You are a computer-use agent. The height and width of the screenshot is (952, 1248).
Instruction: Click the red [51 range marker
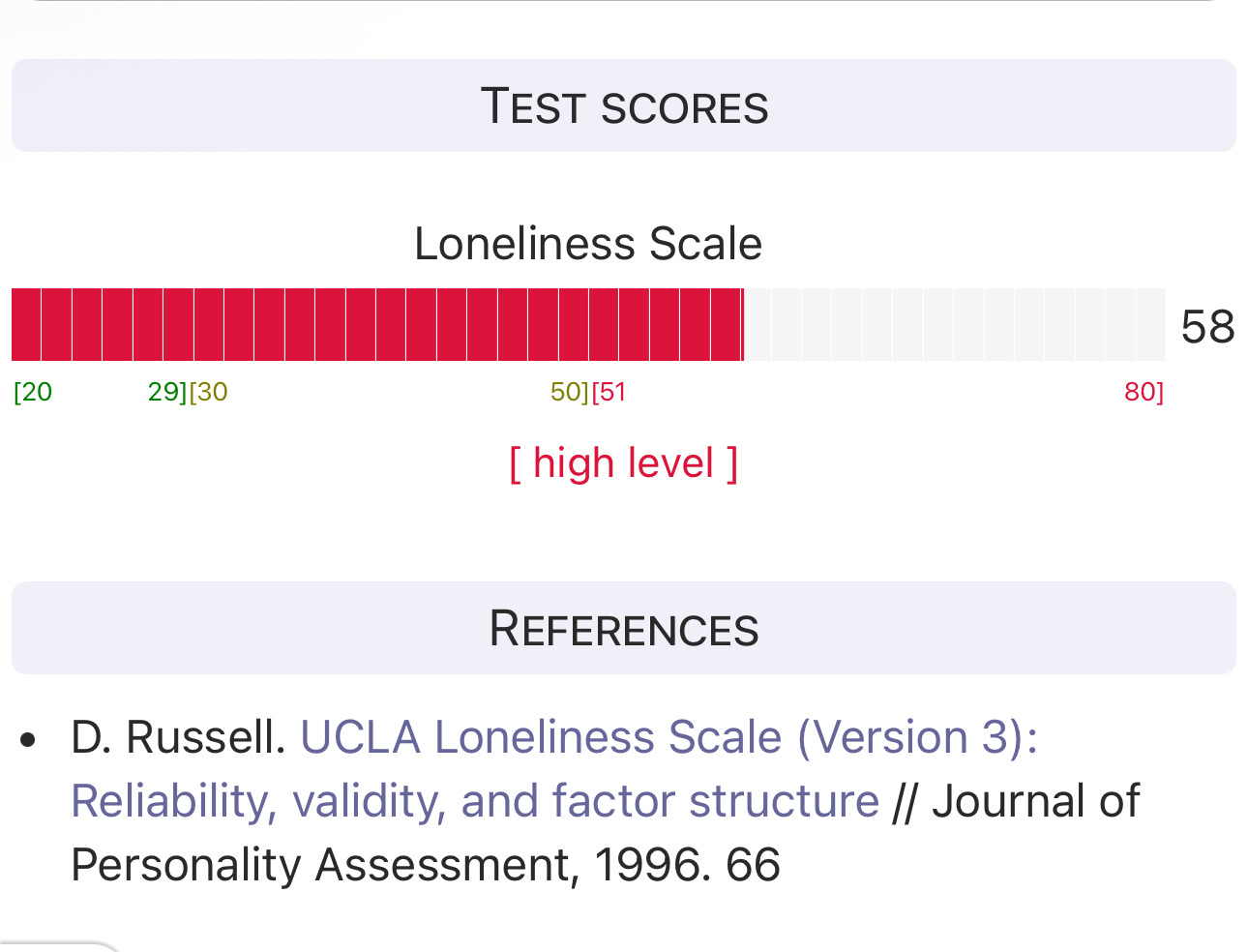[x=609, y=392]
